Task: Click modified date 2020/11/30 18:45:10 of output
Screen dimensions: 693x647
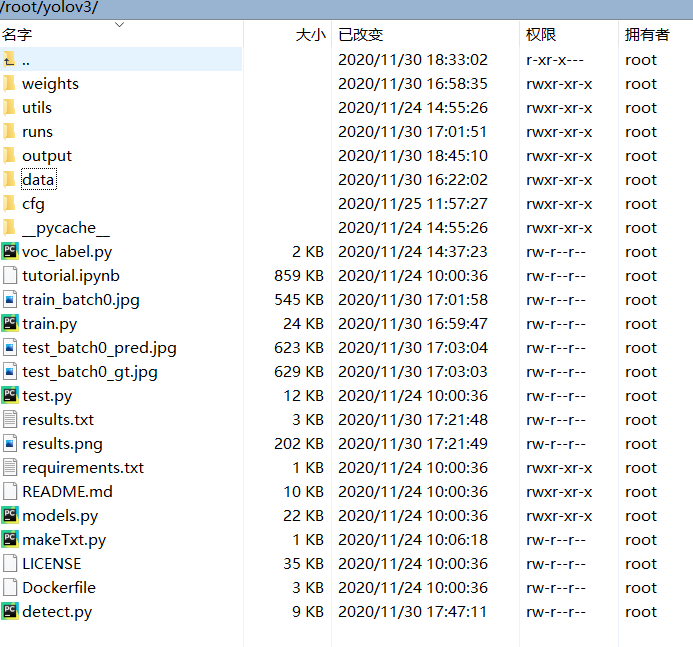Action: [413, 156]
